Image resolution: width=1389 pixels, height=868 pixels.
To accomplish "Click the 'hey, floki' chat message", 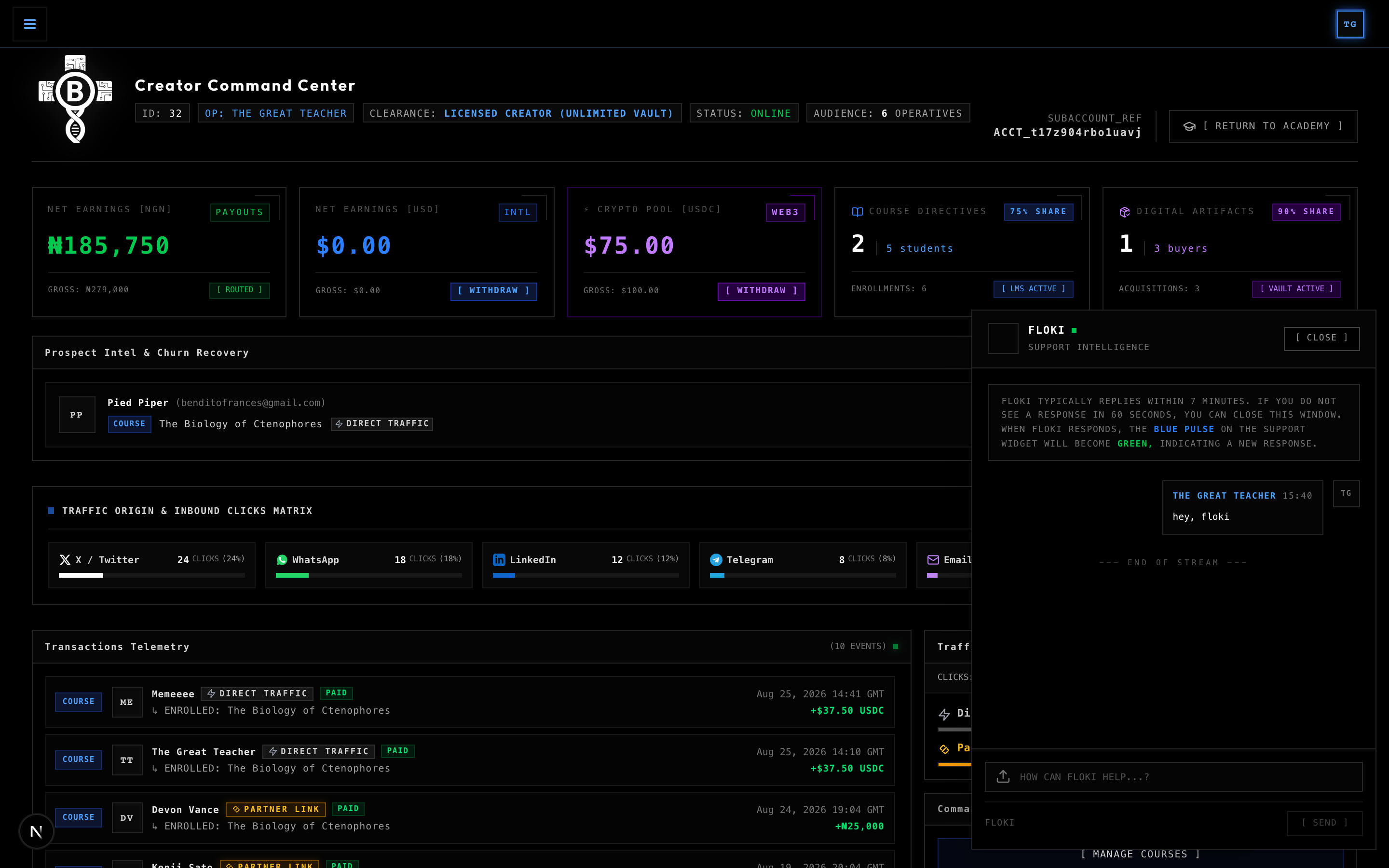I will [1201, 516].
